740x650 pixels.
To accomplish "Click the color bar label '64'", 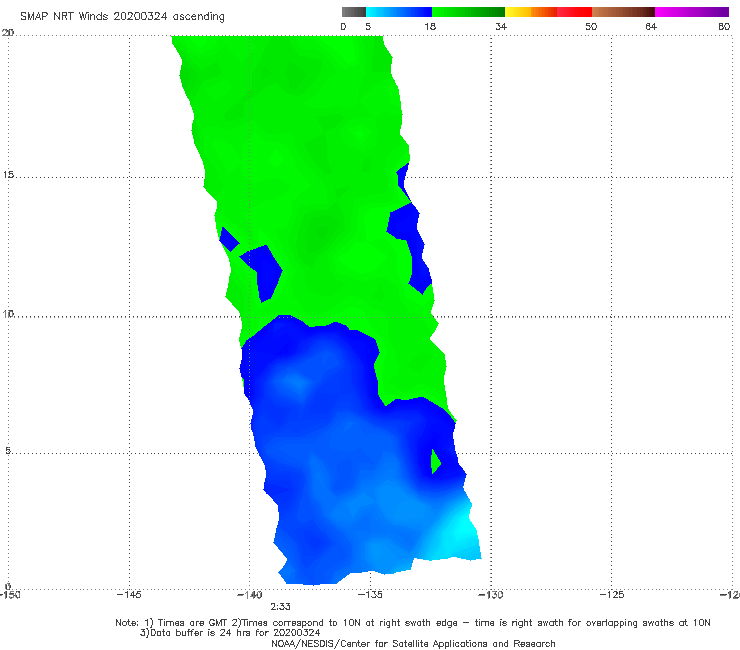I will coord(651,27).
